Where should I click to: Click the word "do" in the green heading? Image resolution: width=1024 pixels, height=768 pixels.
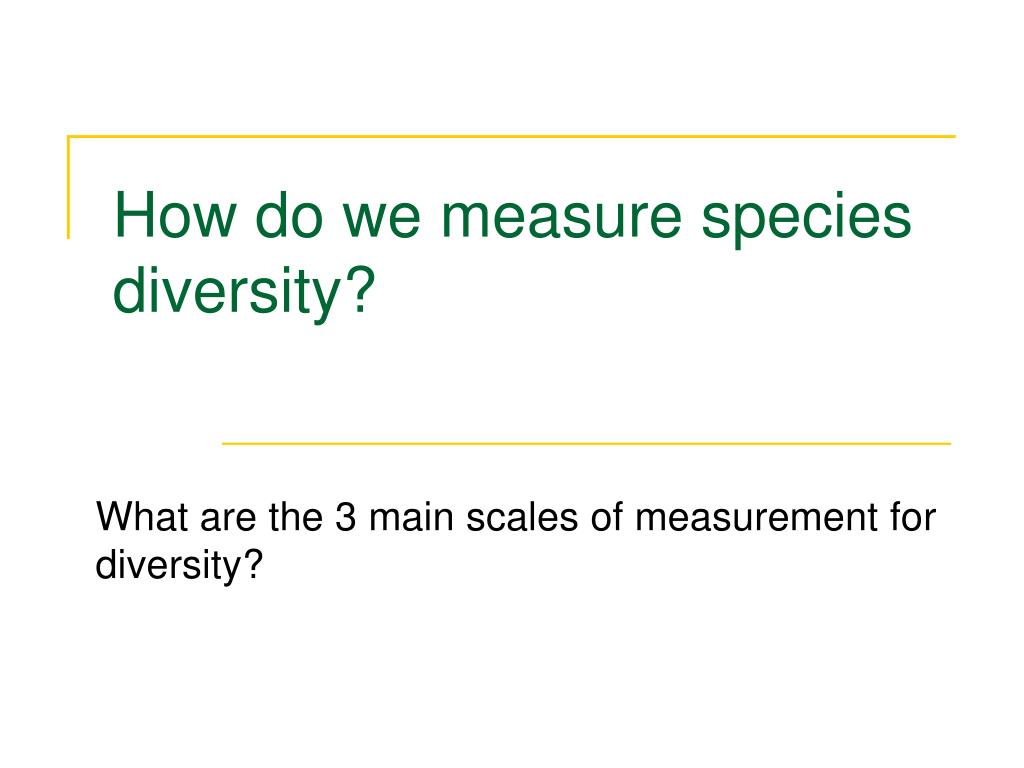[289, 214]
